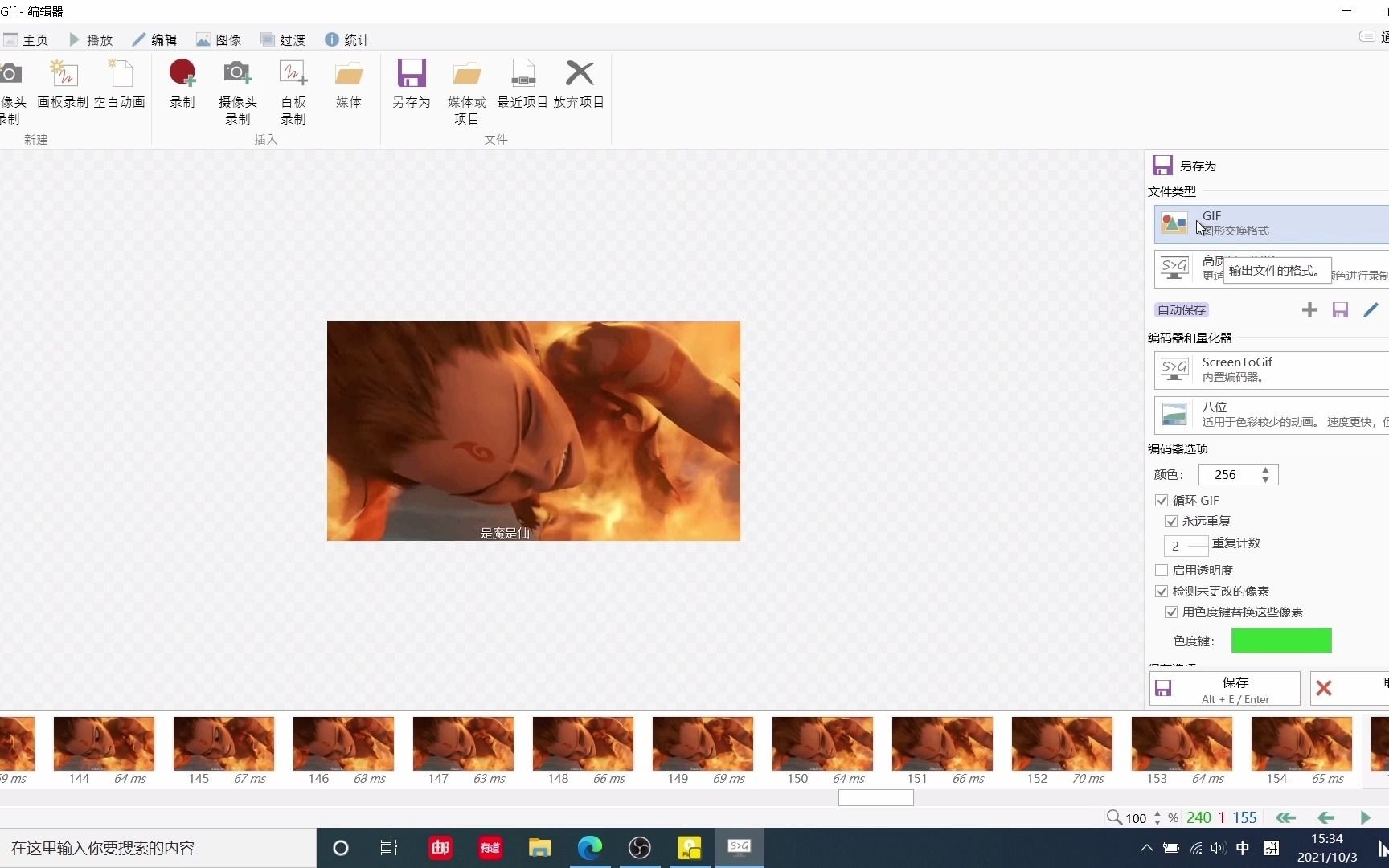Edit the export preset (pencil icon)

click(1371, 310)
